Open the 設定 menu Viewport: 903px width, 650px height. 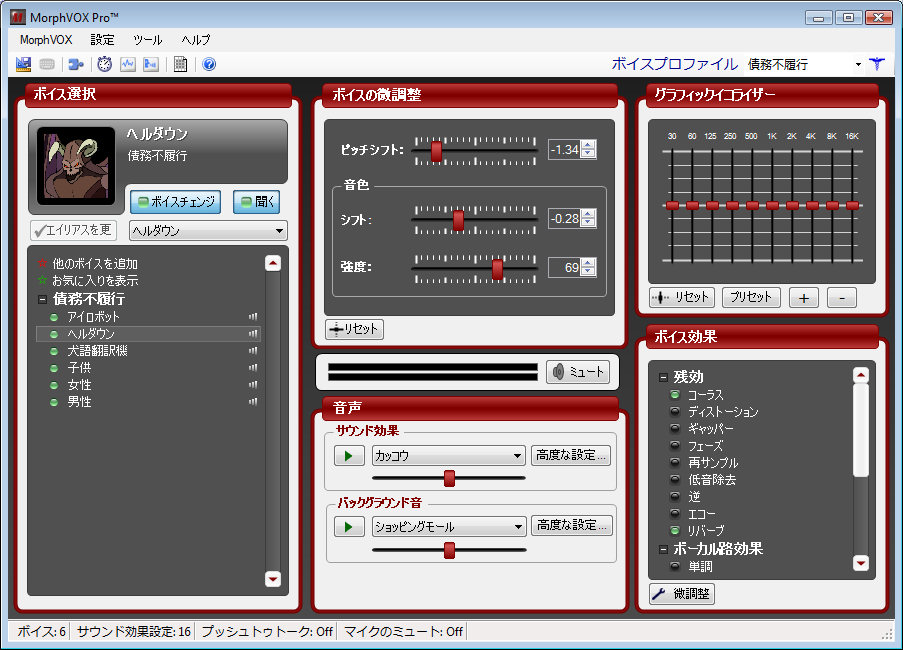(x=103, y=40)
